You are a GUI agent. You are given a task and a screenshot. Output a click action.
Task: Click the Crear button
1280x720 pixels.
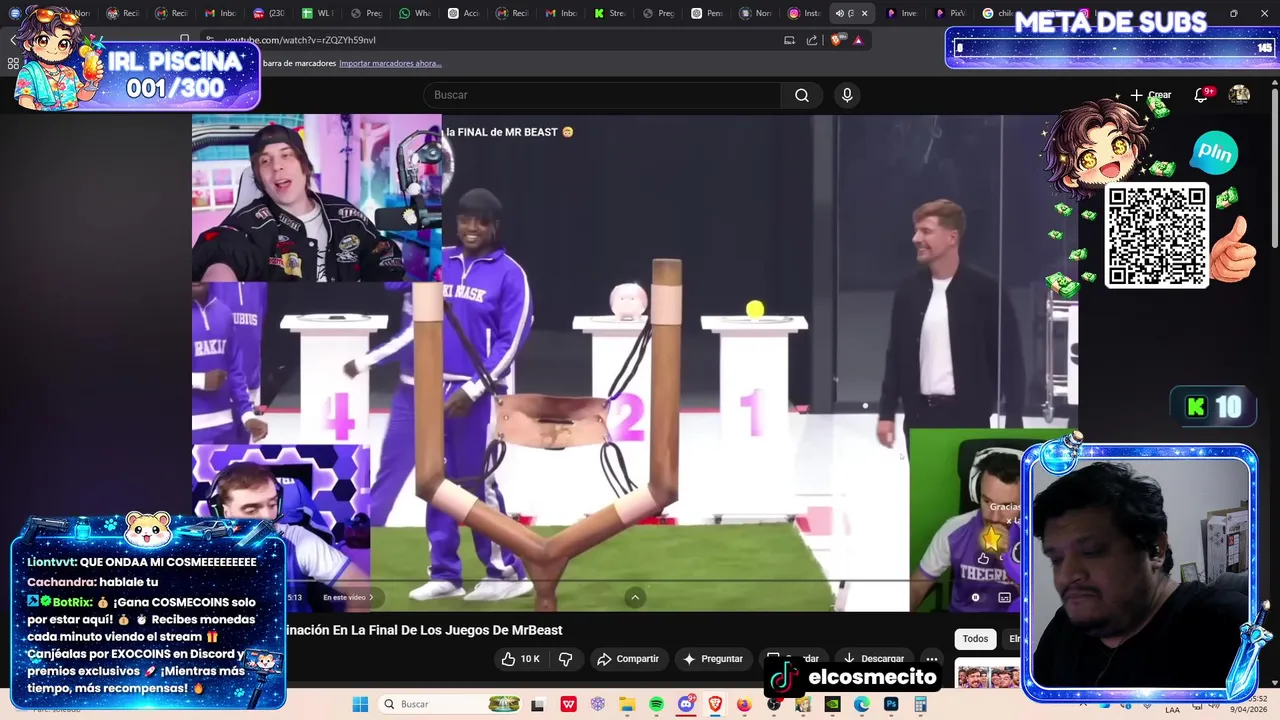point(1151,95)
